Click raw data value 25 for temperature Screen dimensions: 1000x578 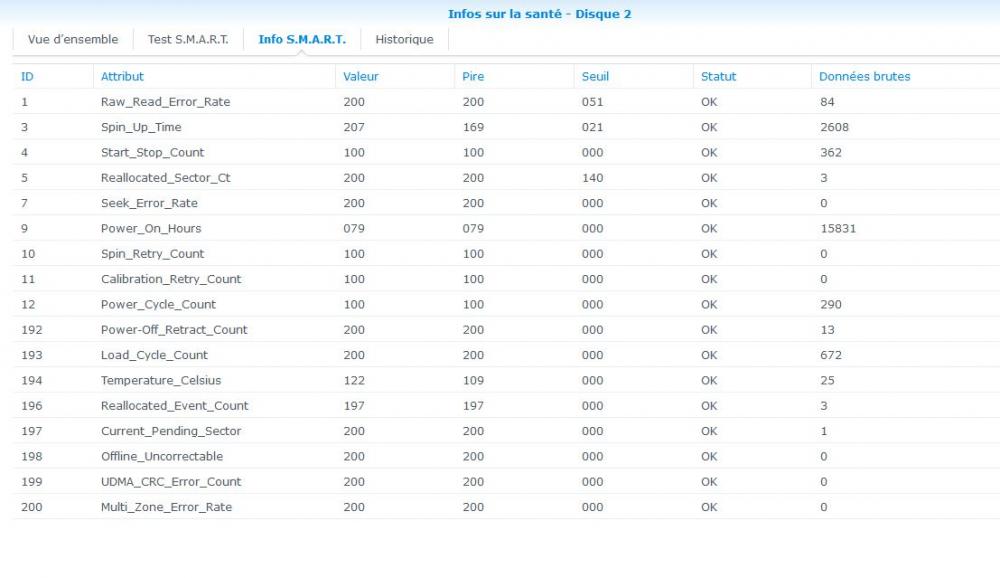pos(827,380)
